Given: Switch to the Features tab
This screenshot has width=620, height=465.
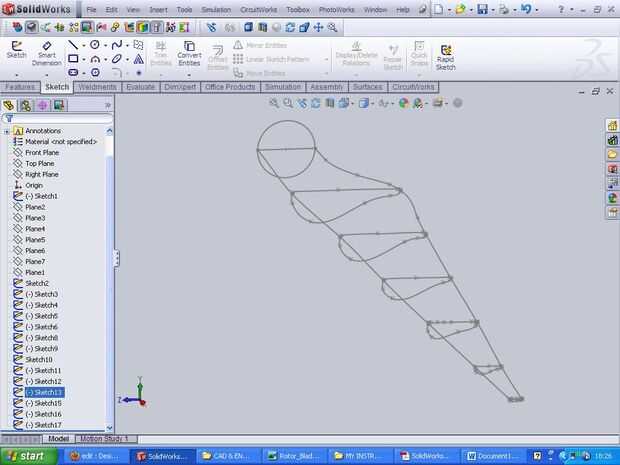Looking at the screenshot, I should click(20, 87).
